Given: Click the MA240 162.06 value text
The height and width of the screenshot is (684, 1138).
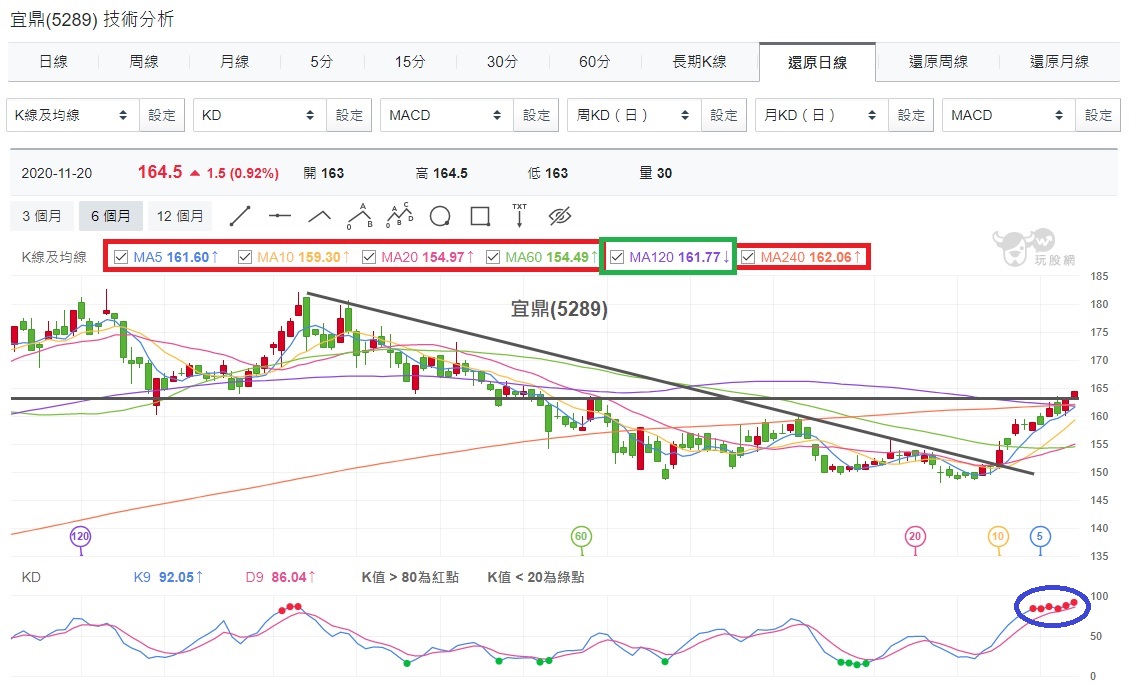Looking at the screenshot, I should coord(811,257).
